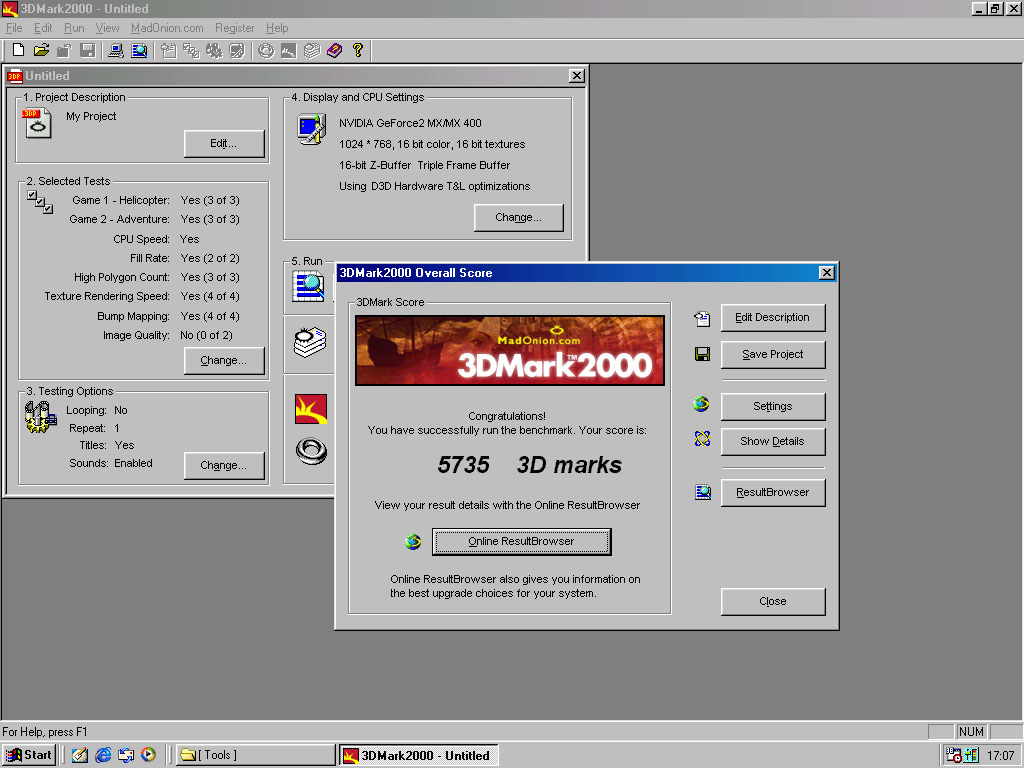Open the Help menu
This screenshot has height=768, width=1024.
[277, 28]
